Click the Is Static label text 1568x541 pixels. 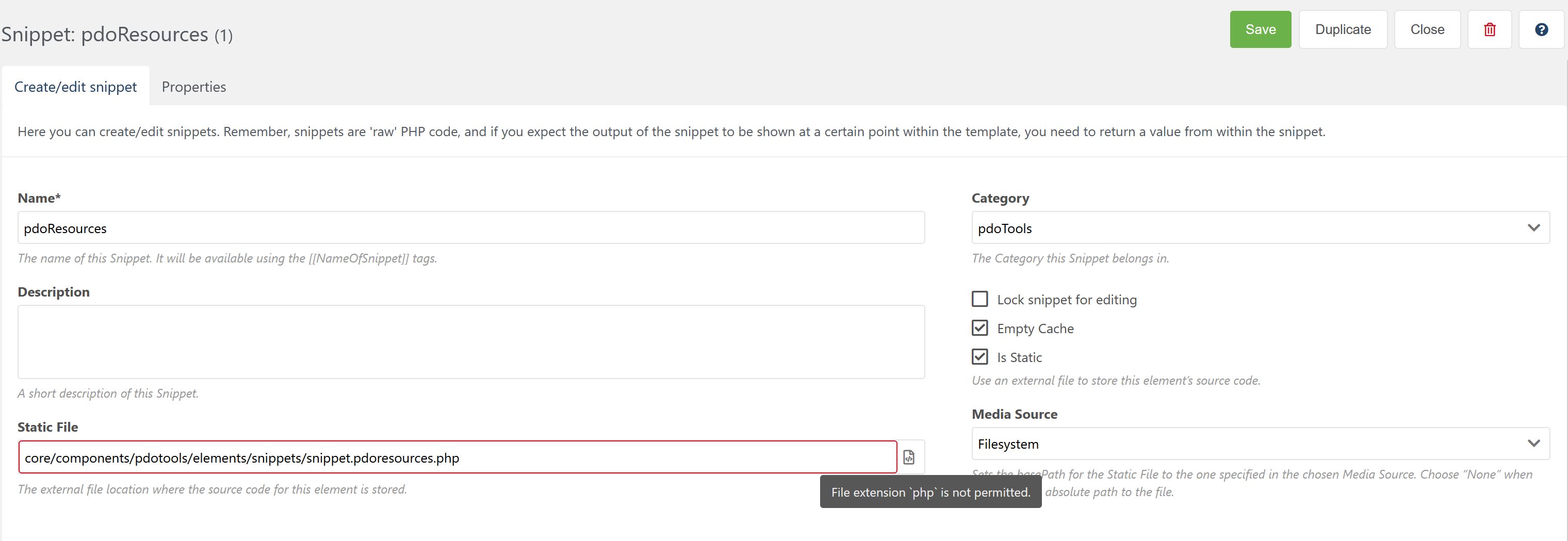[1019, 357]
